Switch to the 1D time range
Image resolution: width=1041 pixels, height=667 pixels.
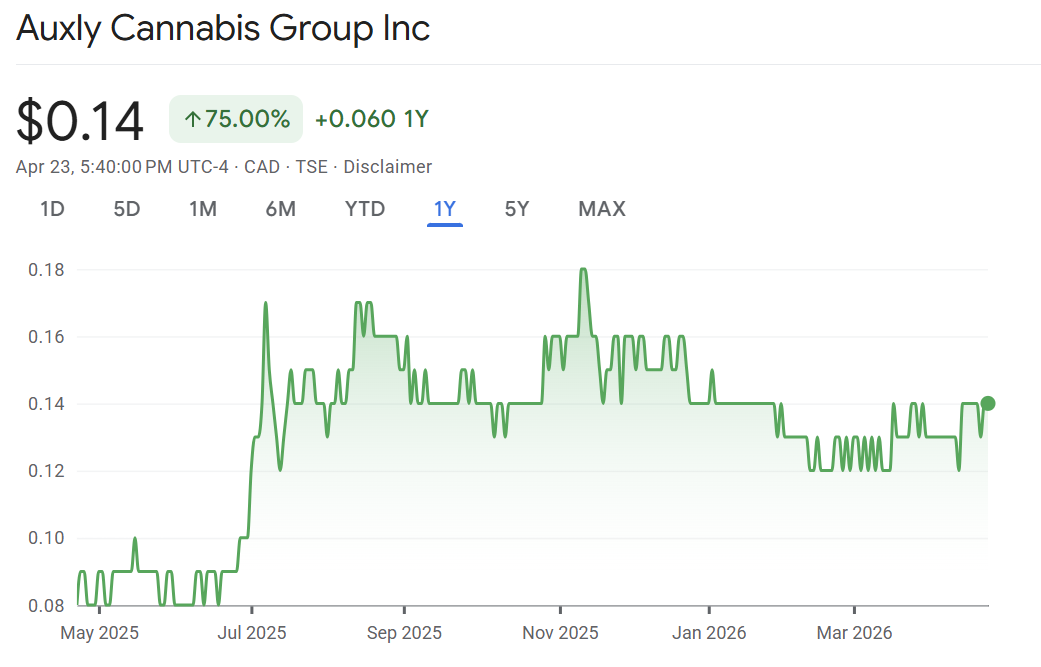pos(52,209)
